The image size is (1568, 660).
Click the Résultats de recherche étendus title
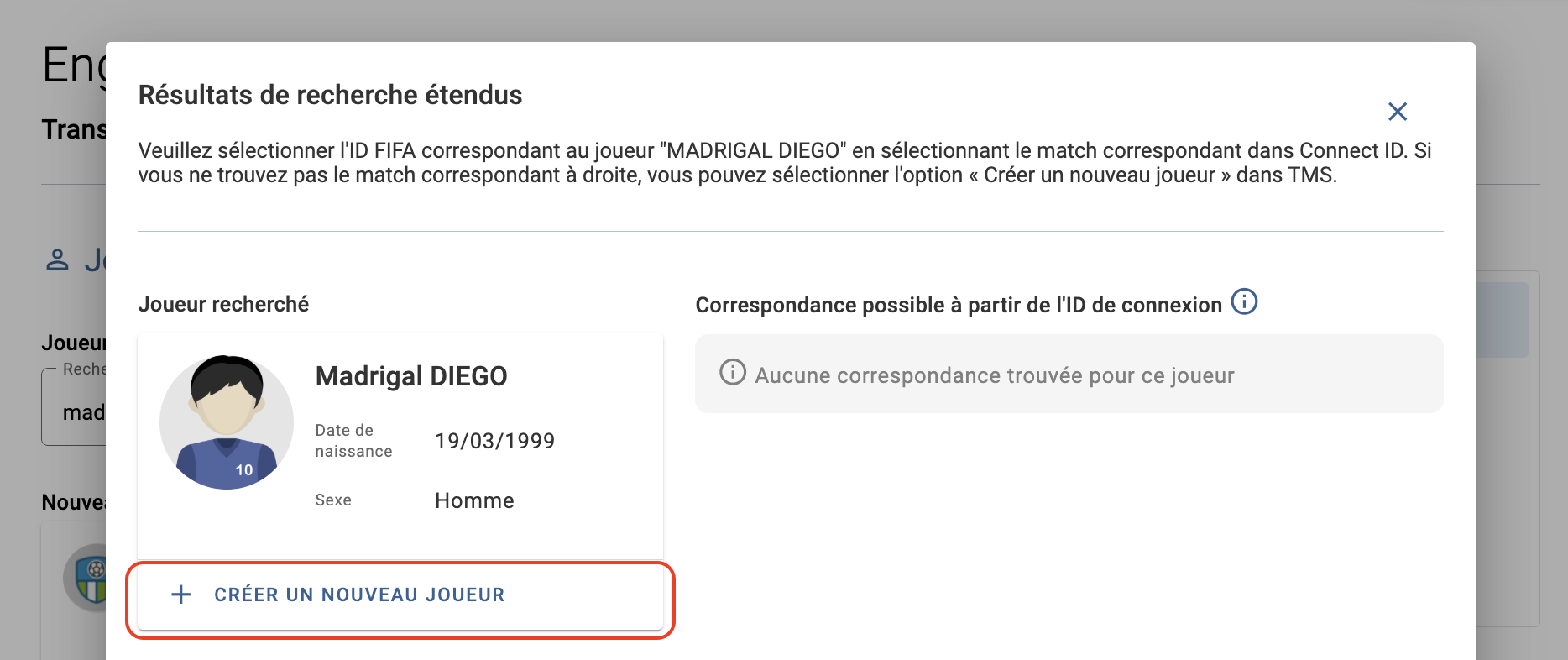[330, 95]
